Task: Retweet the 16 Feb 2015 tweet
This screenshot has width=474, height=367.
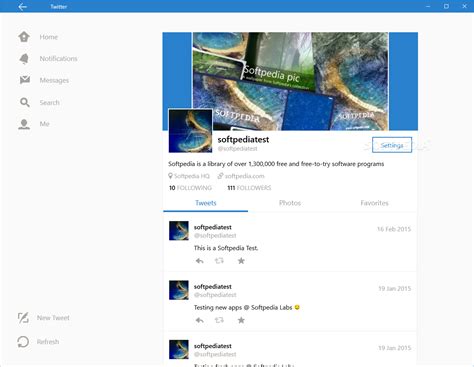Action: click(219, 261)
